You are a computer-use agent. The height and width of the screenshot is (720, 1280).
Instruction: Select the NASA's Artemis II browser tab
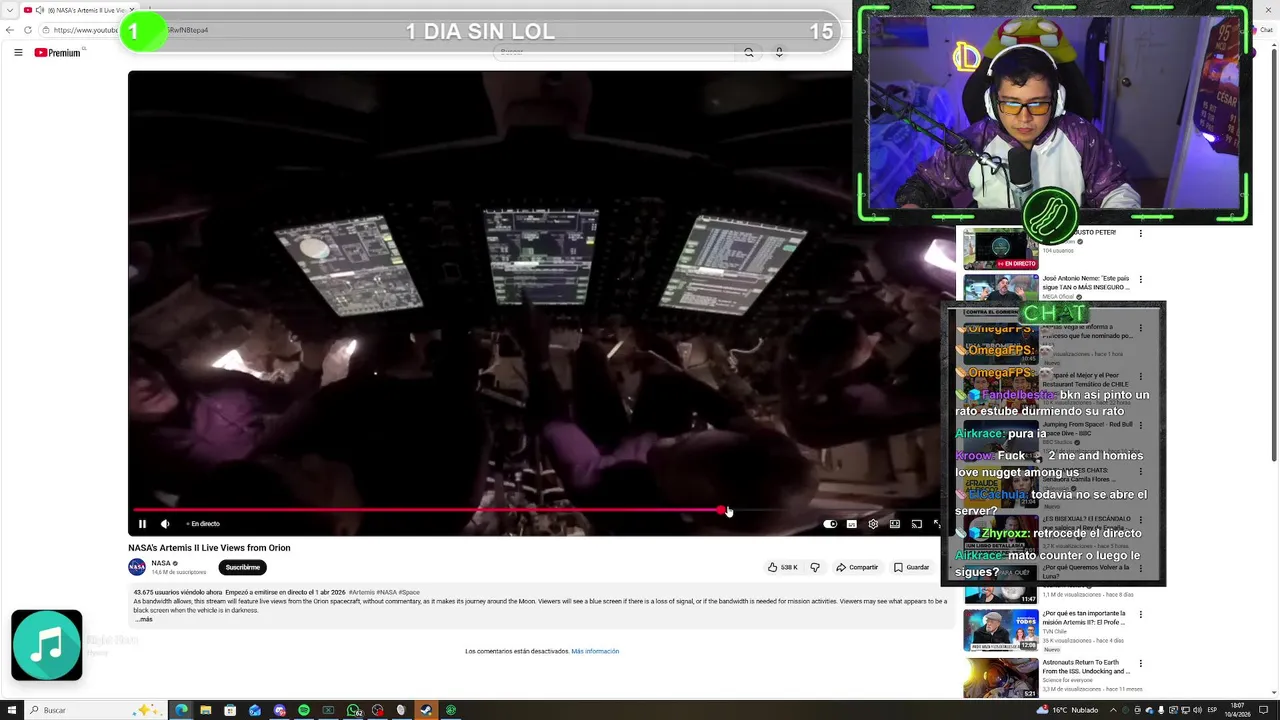point(80,10)
